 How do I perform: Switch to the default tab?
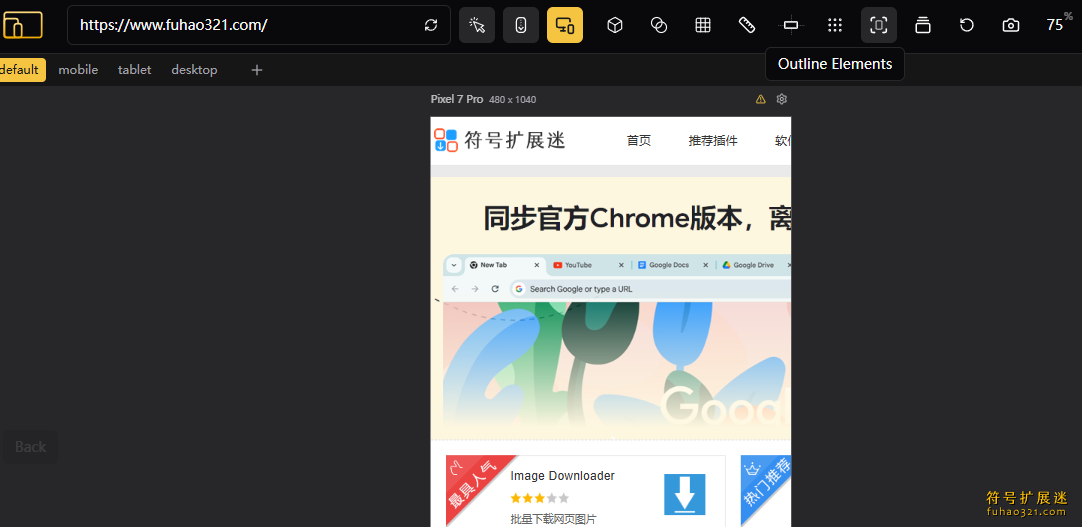(x=21, y=70)
